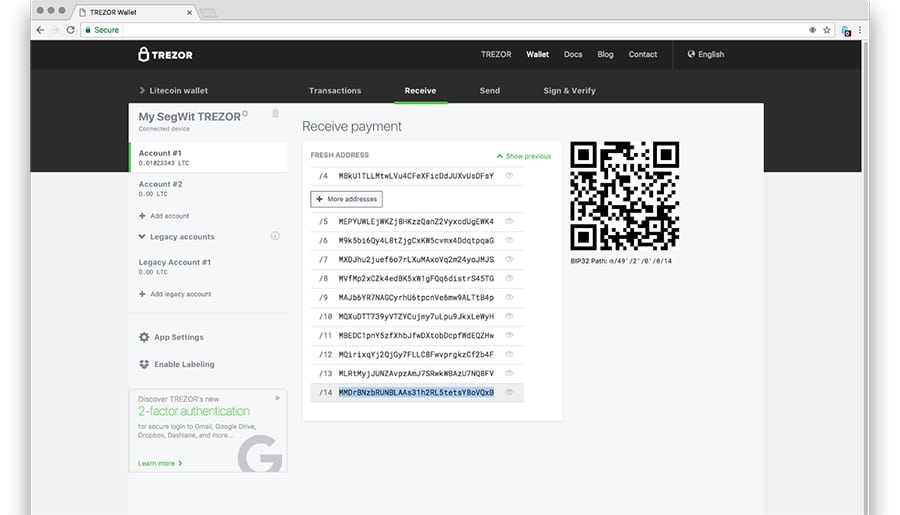900x515 pixels.
Task: Click eye icon next to address /14
Action: click(x=509, y=392)
